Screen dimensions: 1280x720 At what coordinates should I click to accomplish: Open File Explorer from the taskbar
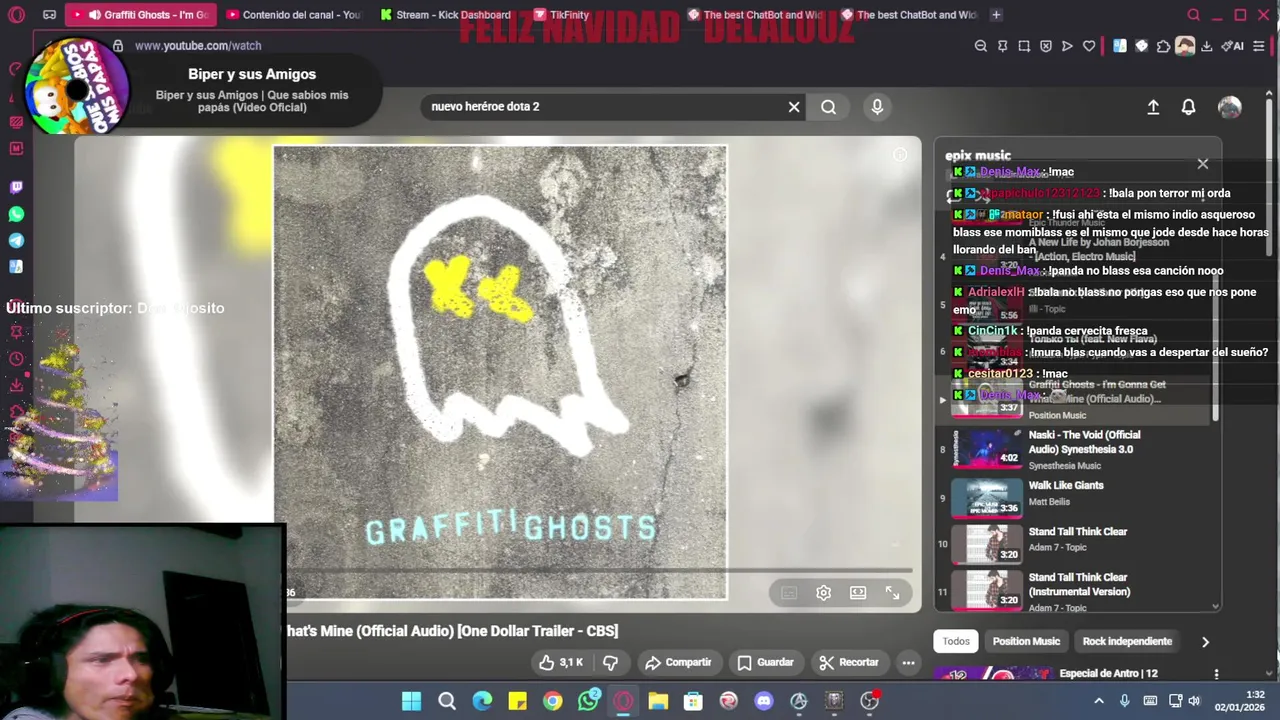658,701
